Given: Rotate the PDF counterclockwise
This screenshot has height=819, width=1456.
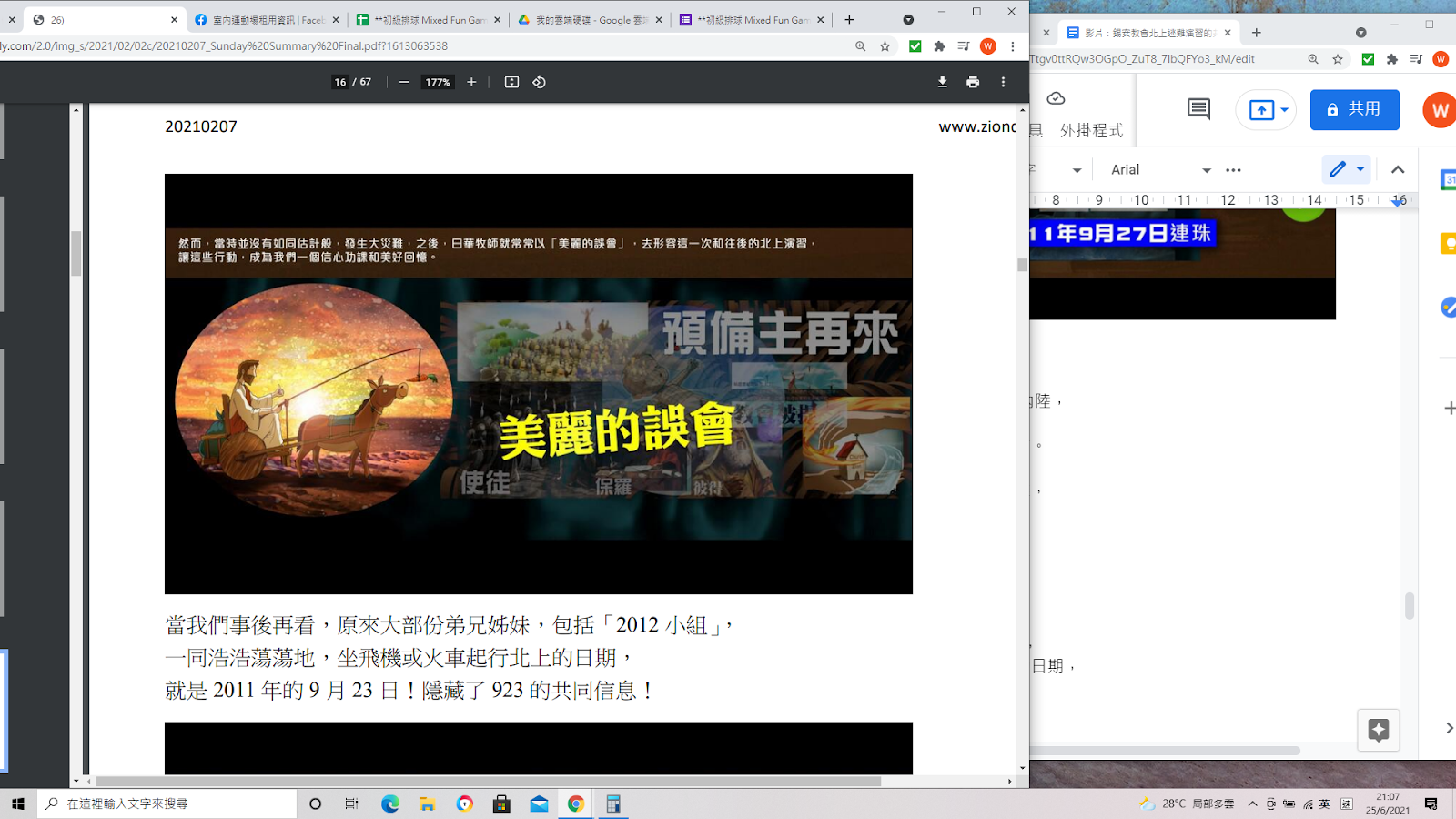Looking at the screenshot, I should 539,82.
